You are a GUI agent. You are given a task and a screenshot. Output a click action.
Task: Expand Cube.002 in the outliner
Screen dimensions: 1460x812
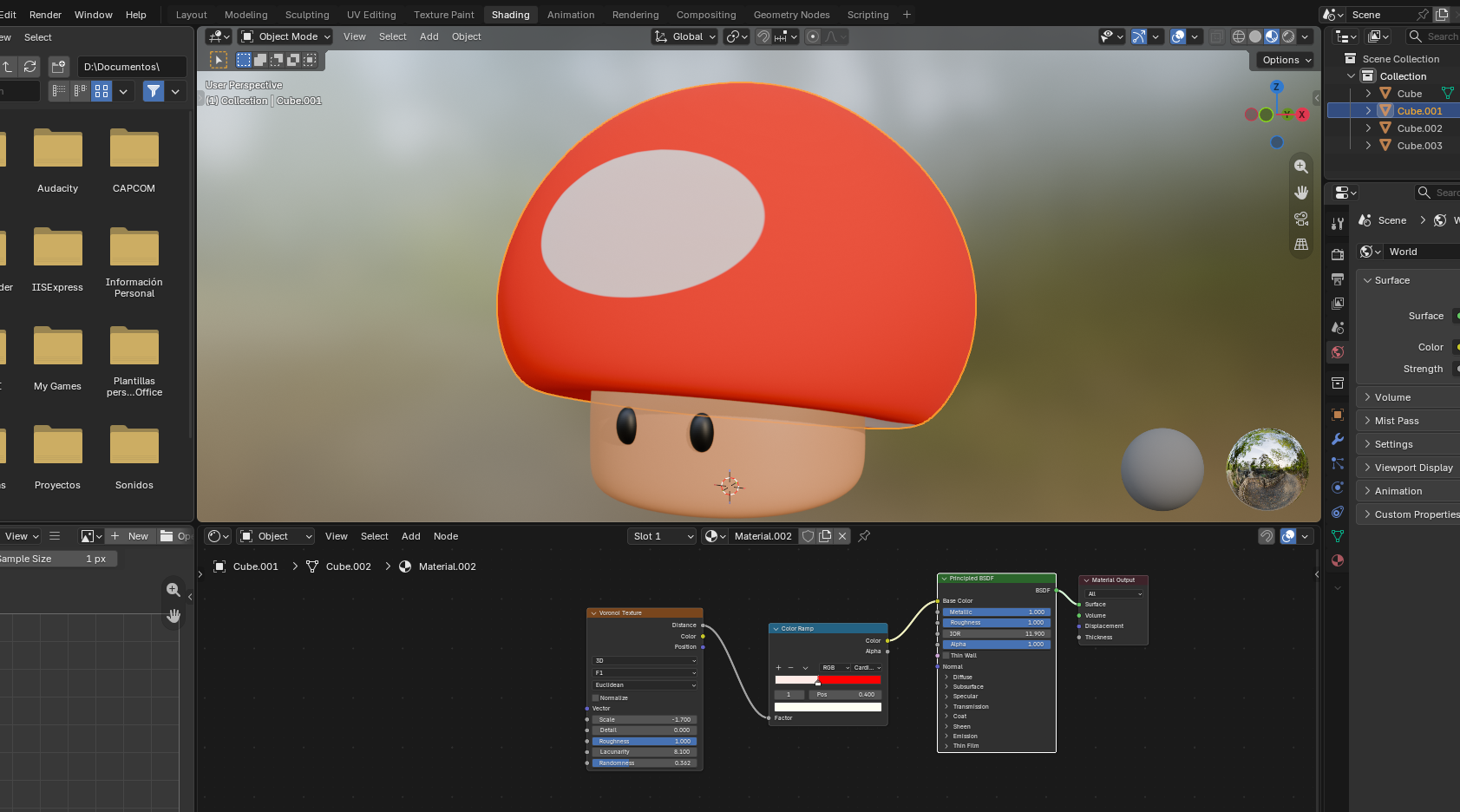[1368, 128]
